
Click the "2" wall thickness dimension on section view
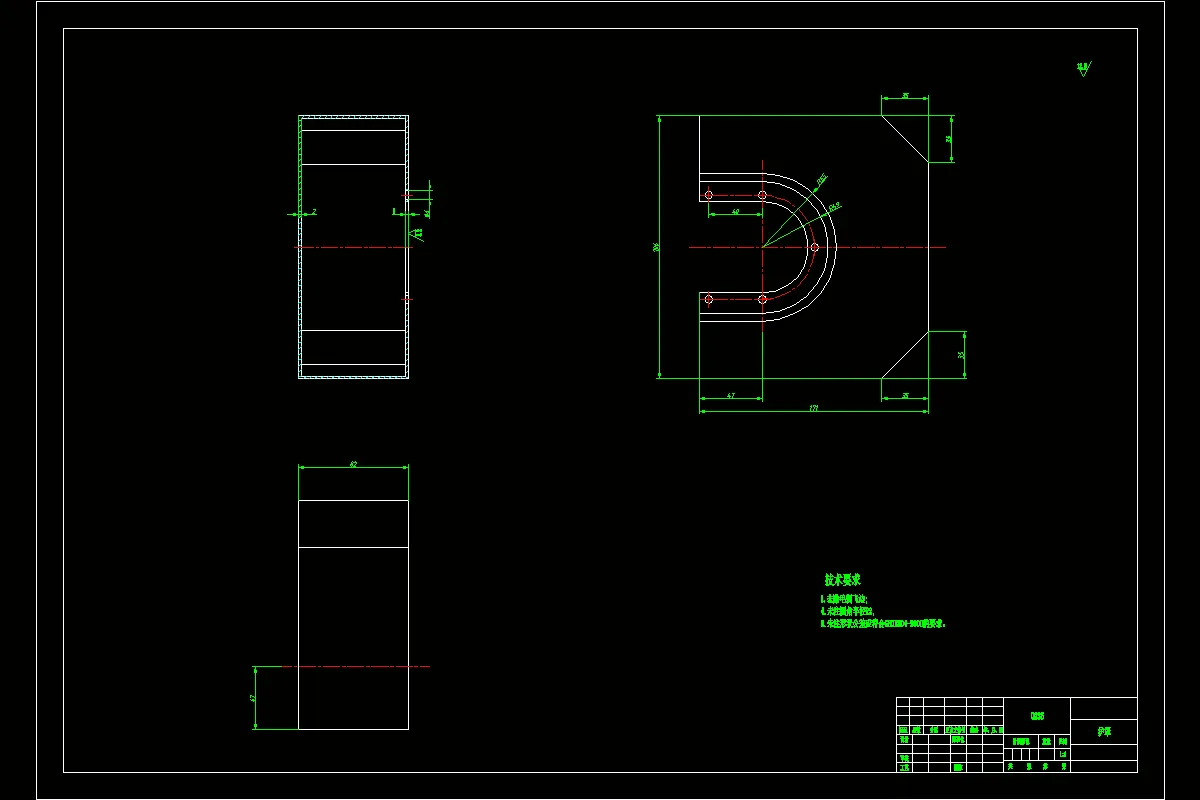(314, 212)
